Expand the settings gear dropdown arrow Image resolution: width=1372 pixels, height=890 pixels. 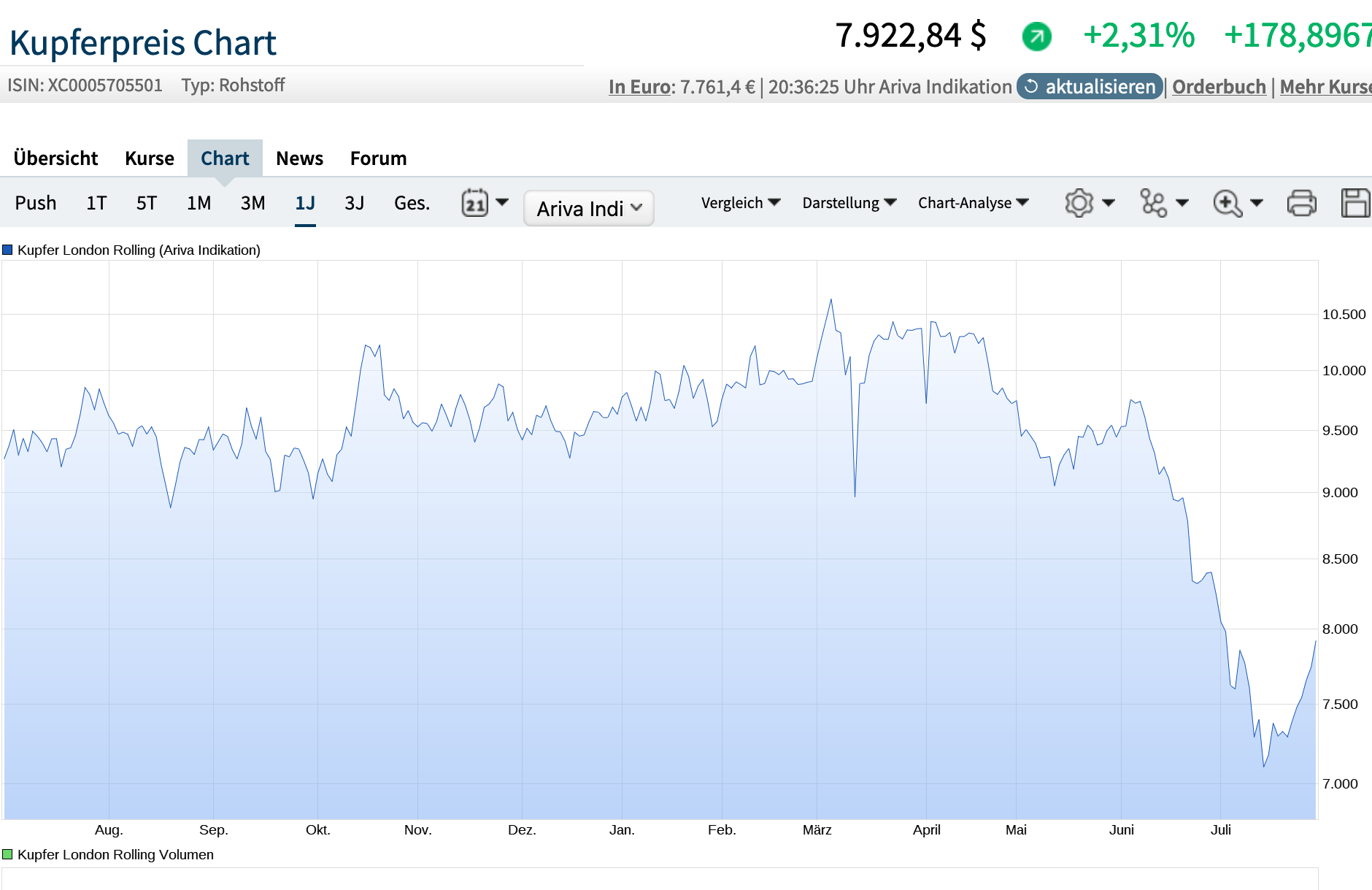(1108, 203)
